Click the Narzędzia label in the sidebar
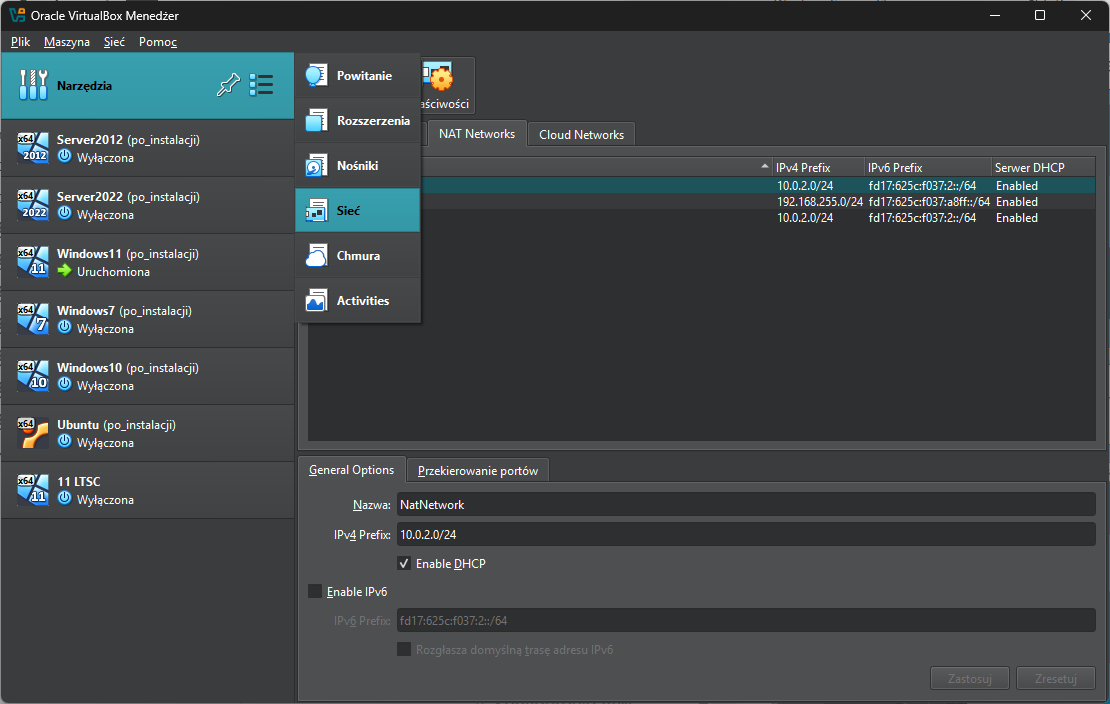The image size is (1110, 704). click(x=84, y=86)
